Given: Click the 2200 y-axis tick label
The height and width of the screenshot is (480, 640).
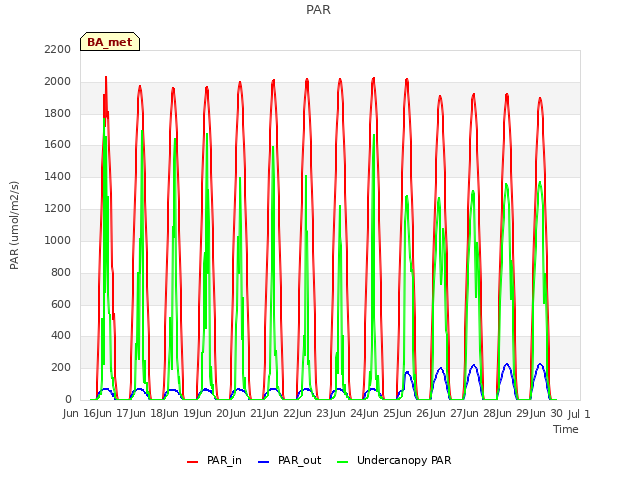Looking at the screenshot, I should [58, 49].
